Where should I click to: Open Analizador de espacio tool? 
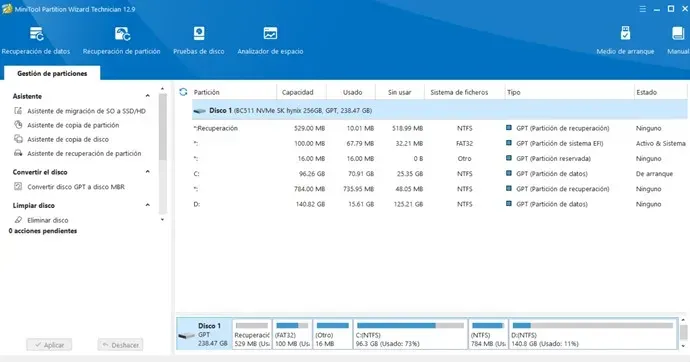(270, 40)
